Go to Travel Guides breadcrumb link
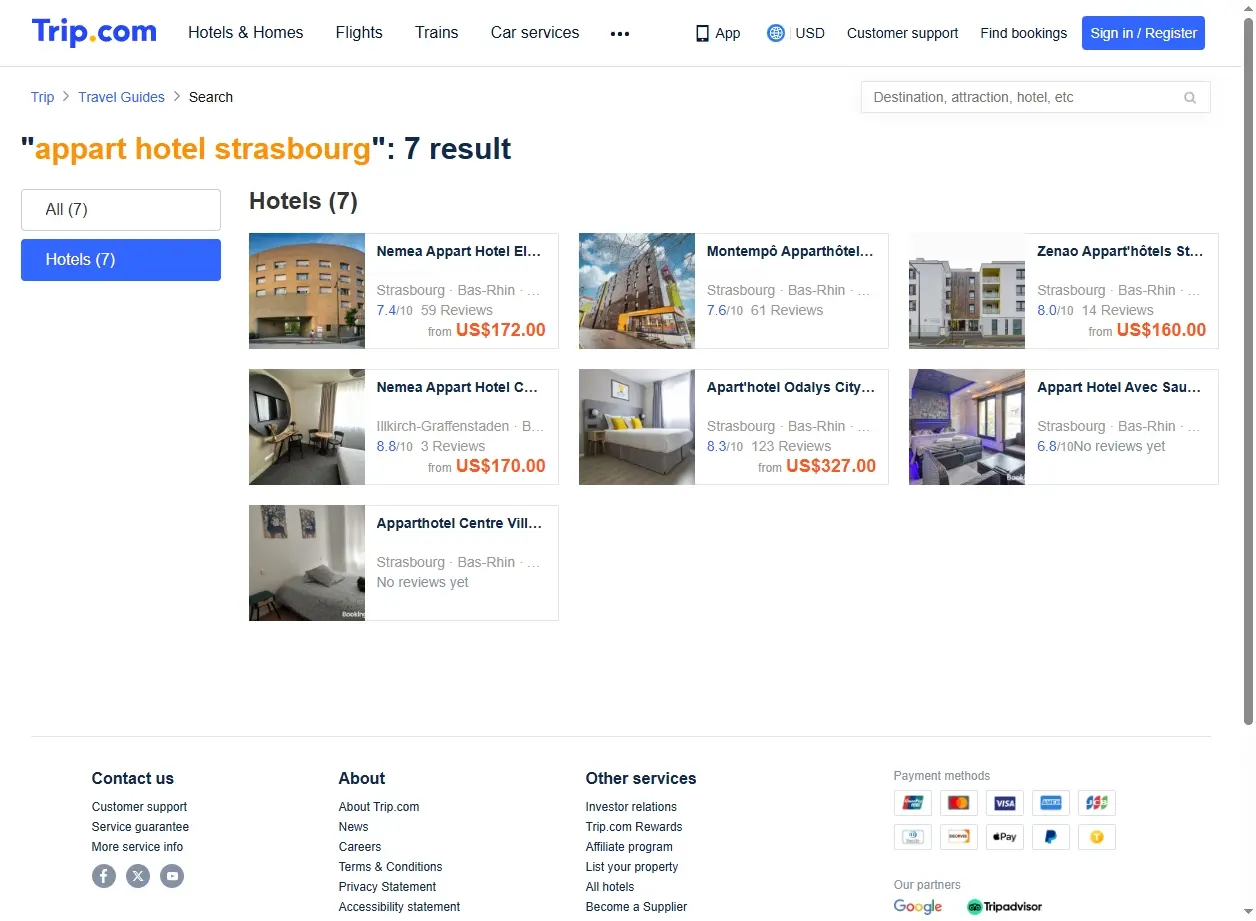Image resolution: width=1256 pixels, height=921 pixels. [122, 97]
